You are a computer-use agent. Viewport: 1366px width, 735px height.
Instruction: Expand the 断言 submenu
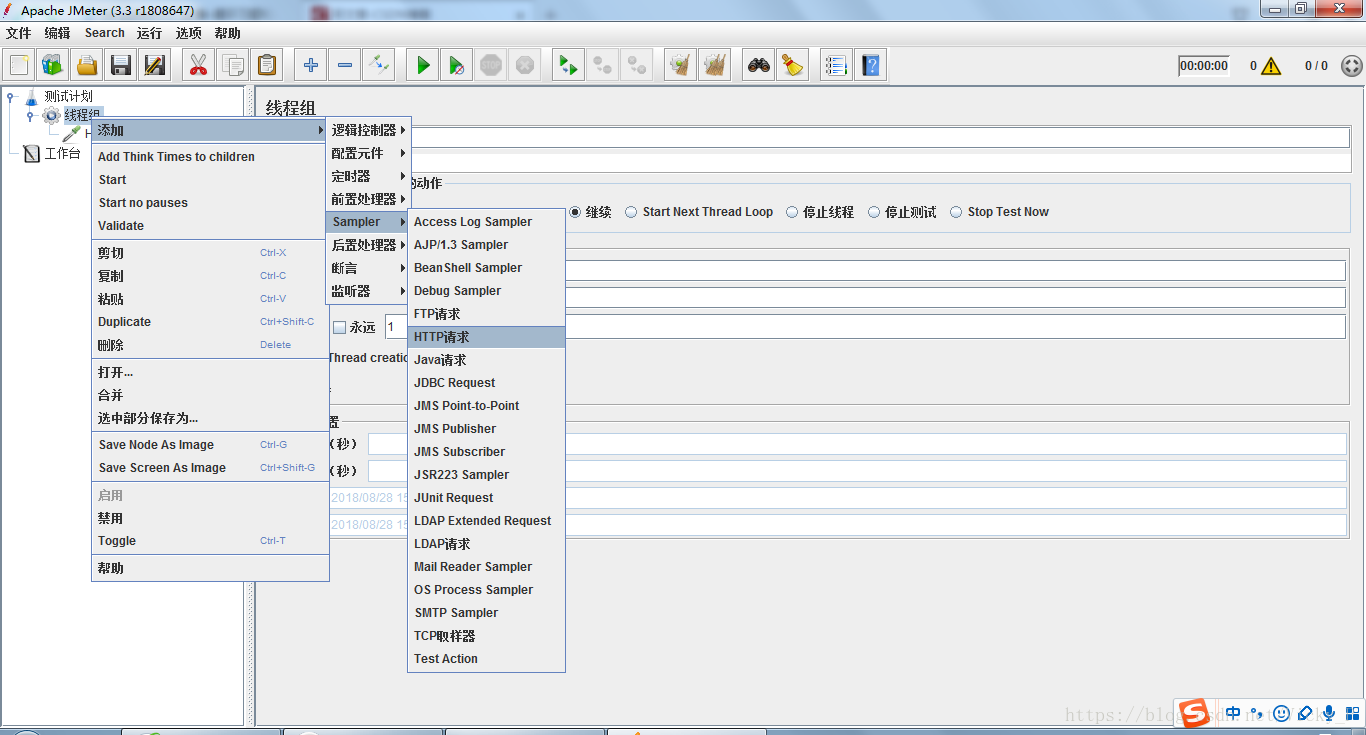[x=369, y=268]
